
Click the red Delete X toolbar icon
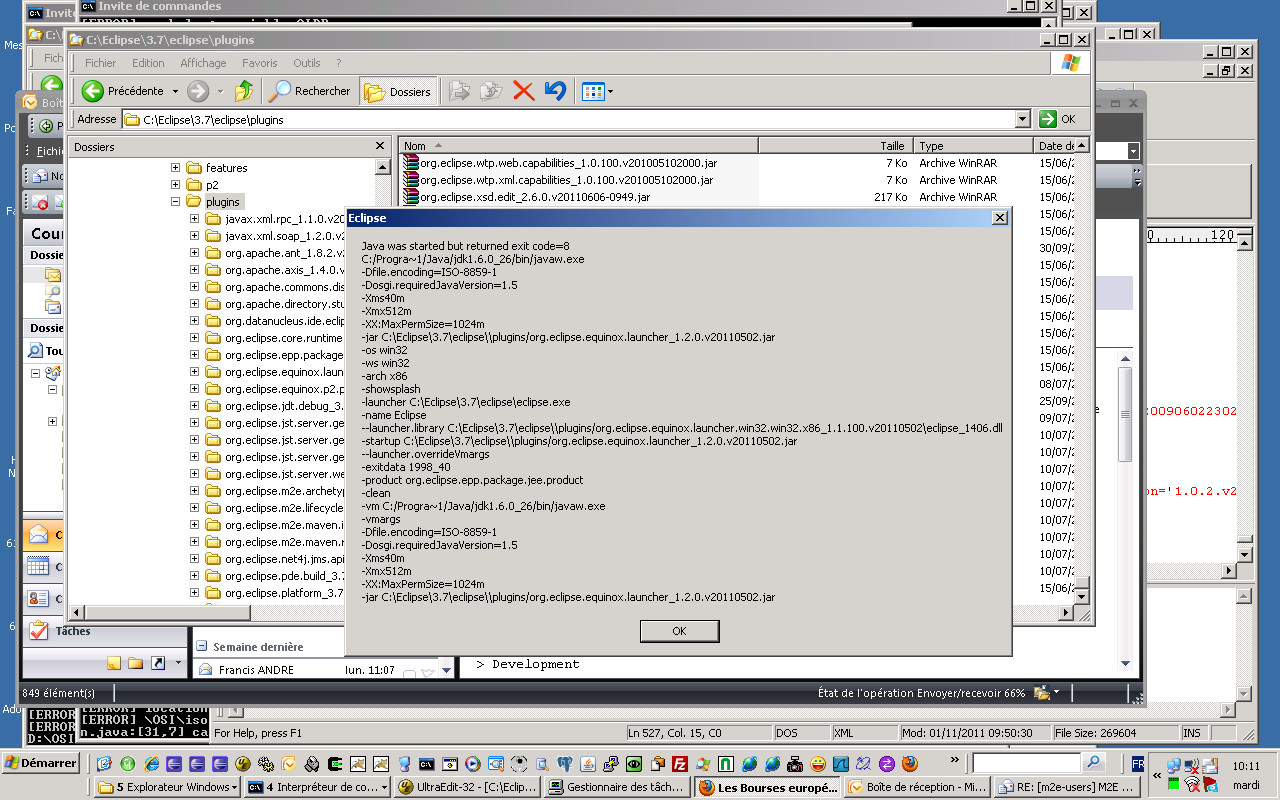click(x=523, y=91)
